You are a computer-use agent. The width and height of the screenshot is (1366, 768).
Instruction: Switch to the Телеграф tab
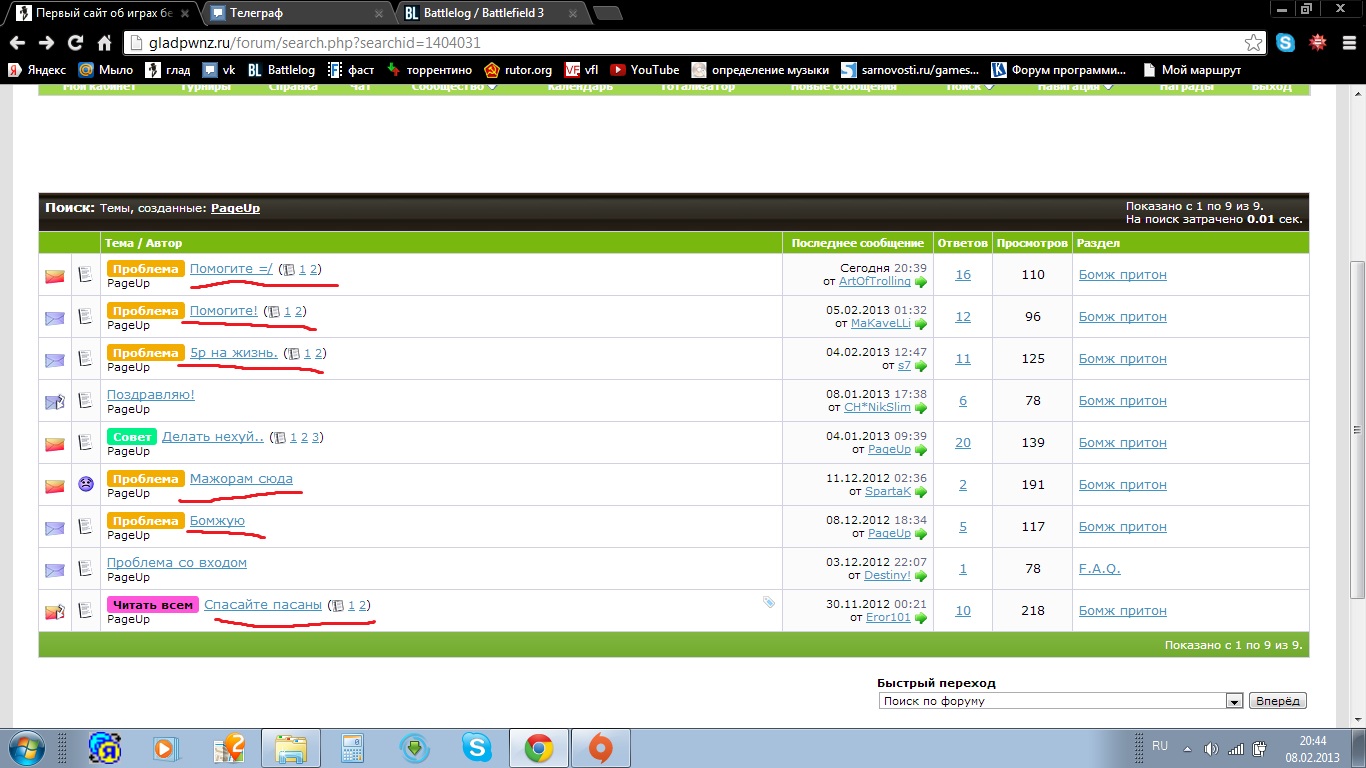pyautogui.click(x=298, y=13)
